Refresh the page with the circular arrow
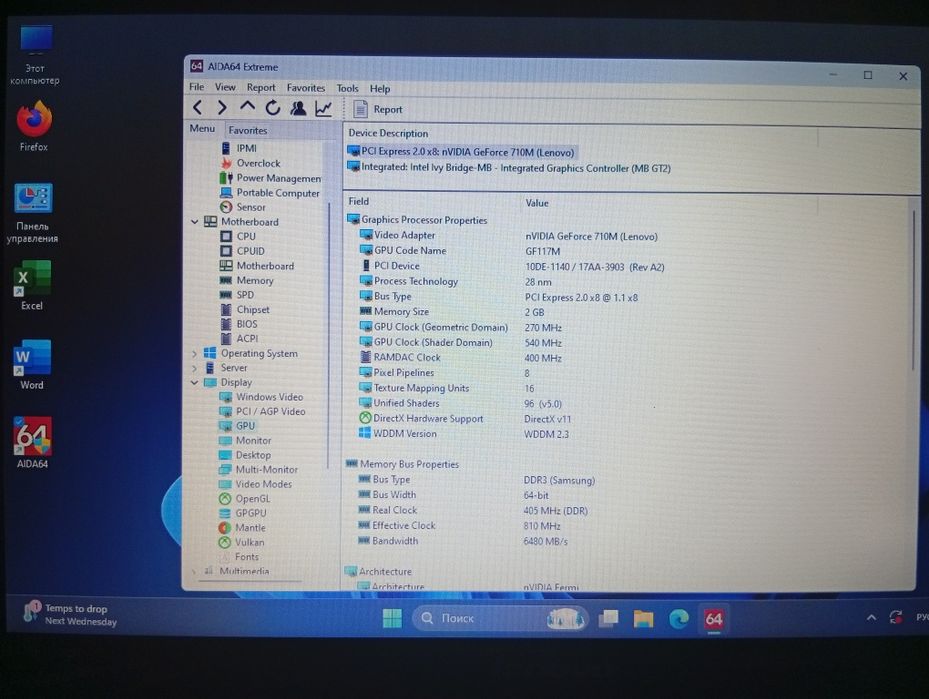The image size is (929, 699). [273, 108]
